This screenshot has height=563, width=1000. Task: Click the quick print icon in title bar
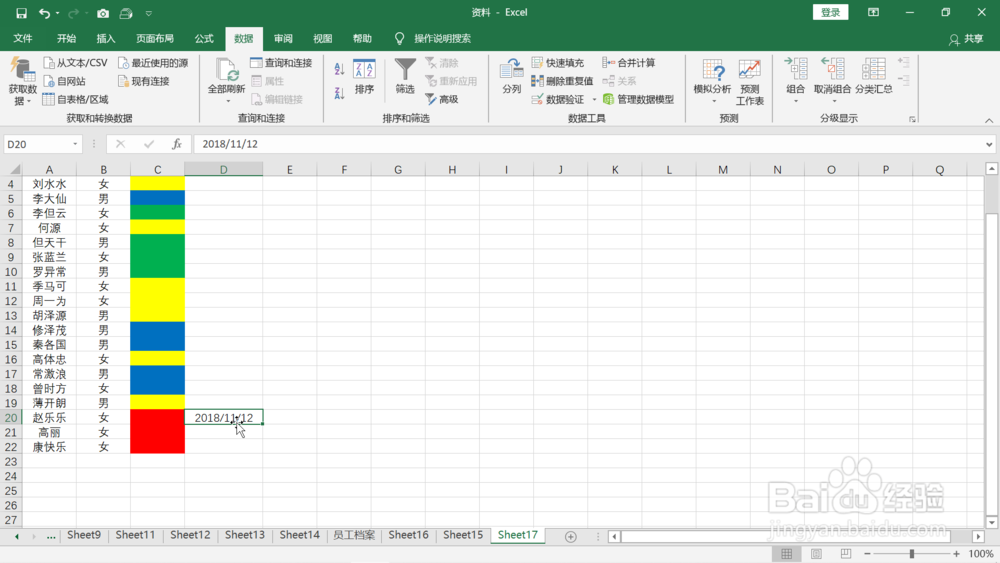[126, 13]
